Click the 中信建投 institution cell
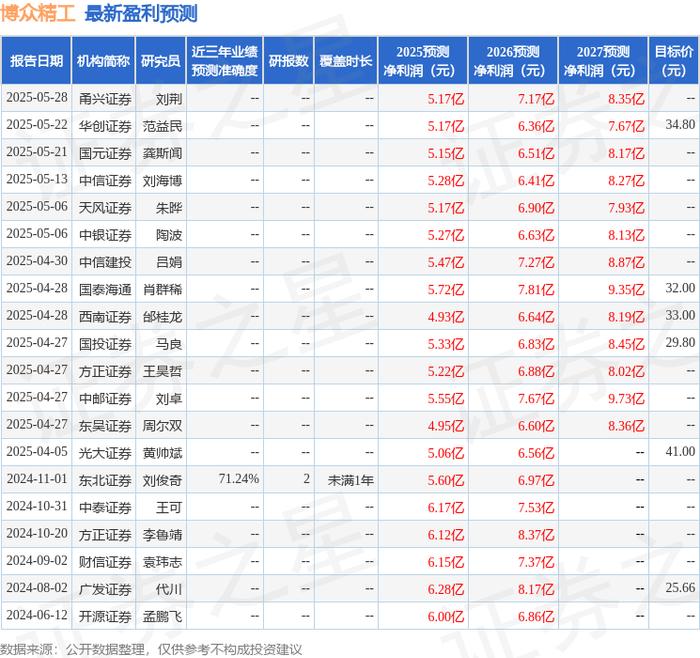Image resolution: width=700 pixels, height=658 pixels. click(x=105, y=262)
